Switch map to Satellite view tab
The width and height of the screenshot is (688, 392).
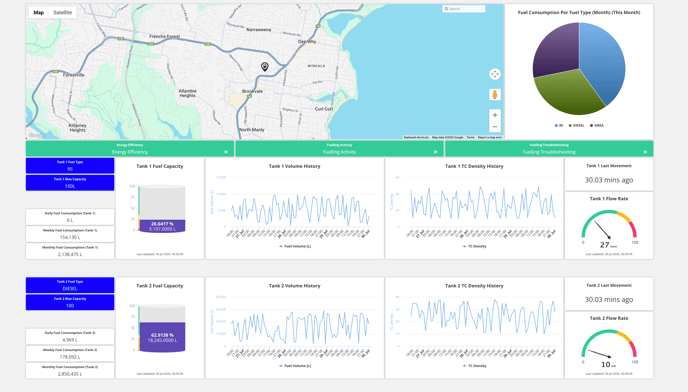click(x=62, y=12)
